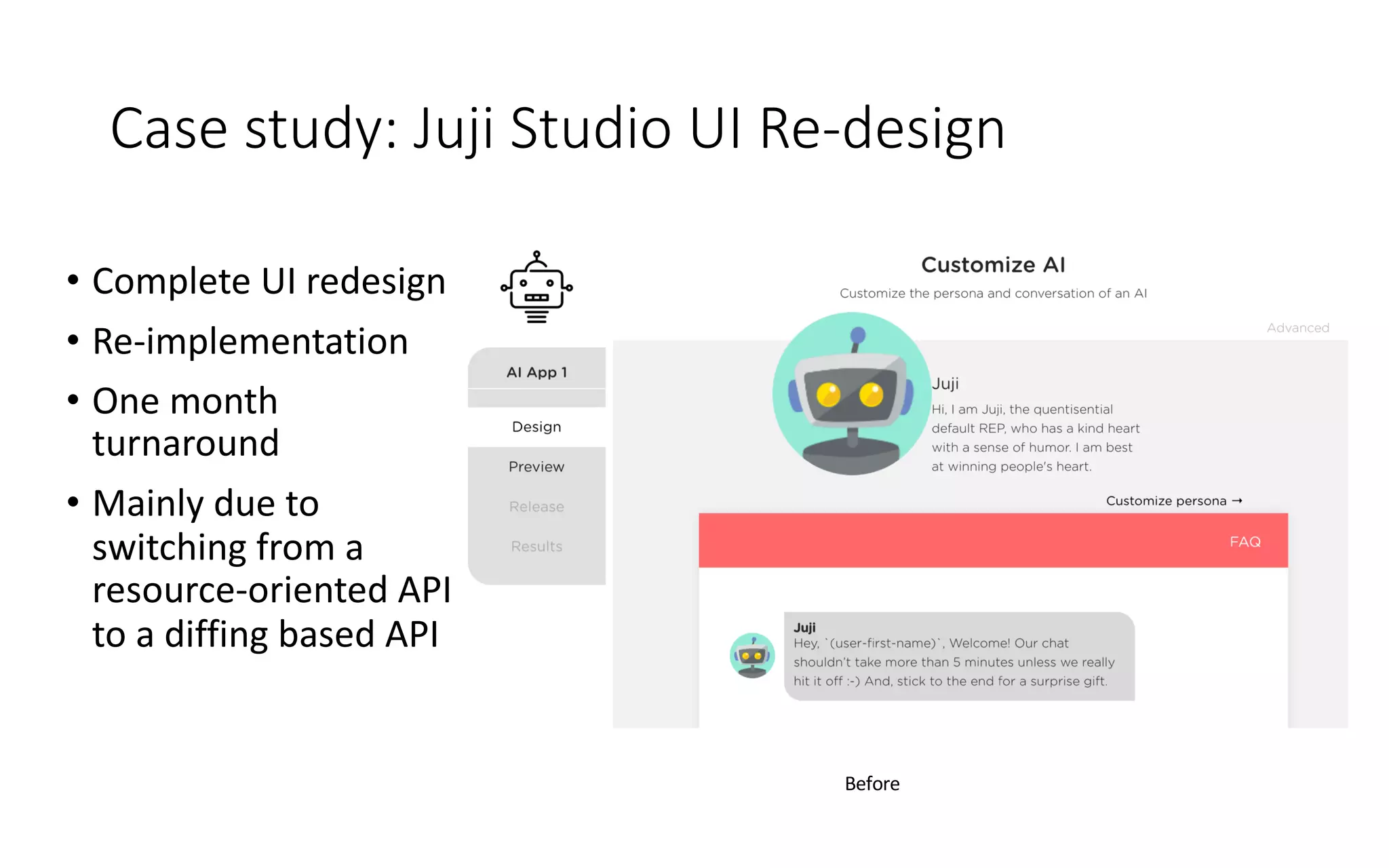
Task: Switch to the Design tab
Action: click(536, 427)
